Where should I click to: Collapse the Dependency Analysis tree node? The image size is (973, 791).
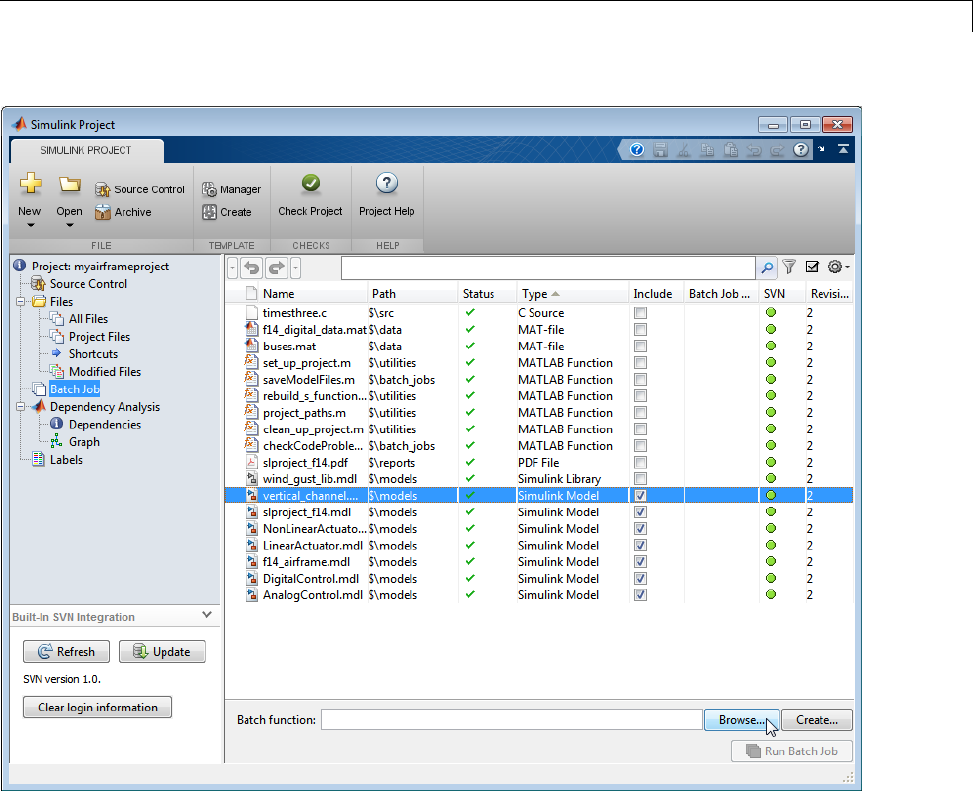point(20,407)
